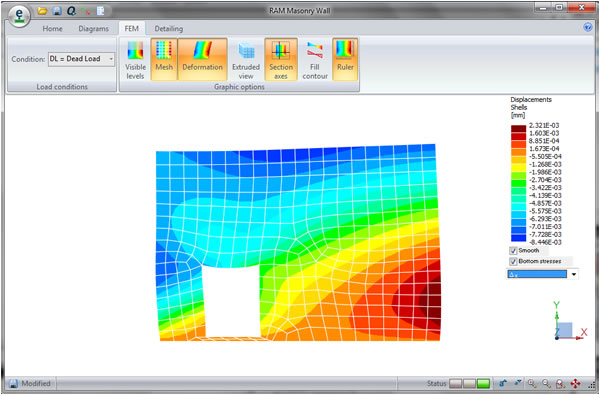Open the Home ribbon tab
Screen dimensions: 599x395
click(x=52, y=29)
